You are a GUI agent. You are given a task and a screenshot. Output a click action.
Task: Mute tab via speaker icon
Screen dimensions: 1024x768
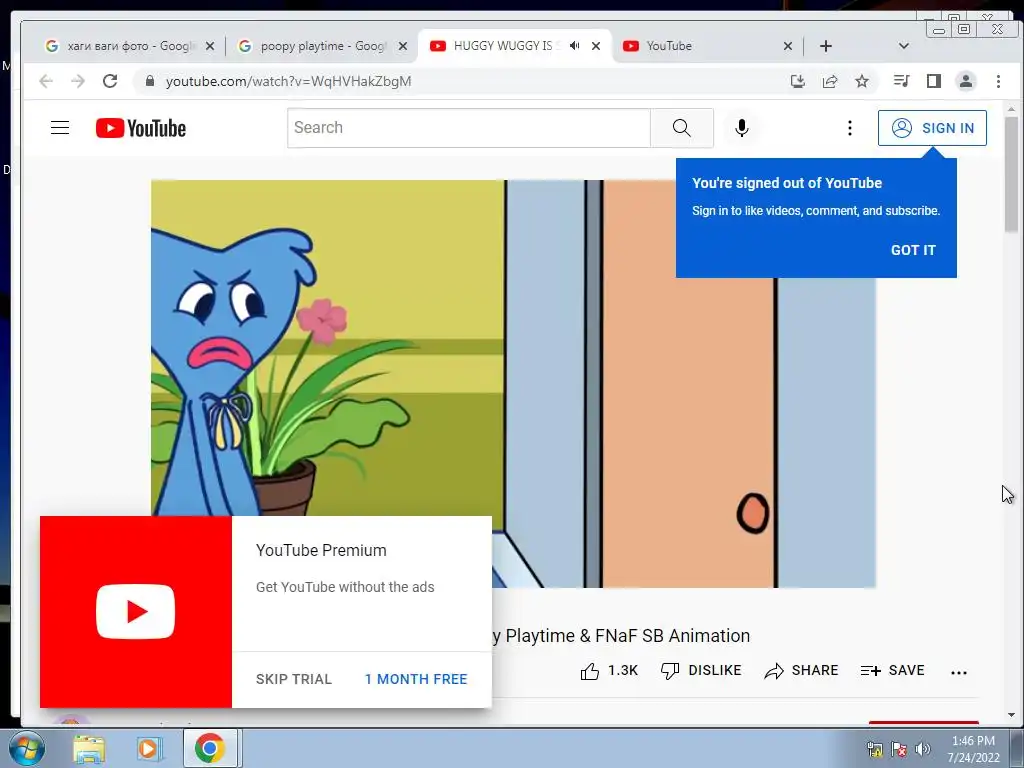574,46
